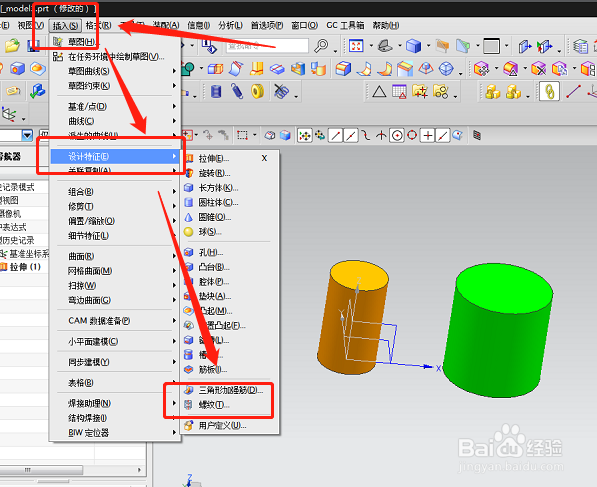Choose 三角形加强筋(D)... from submenu
The height and width of the screenshot is (487, 597).
[x=231, y=390]
